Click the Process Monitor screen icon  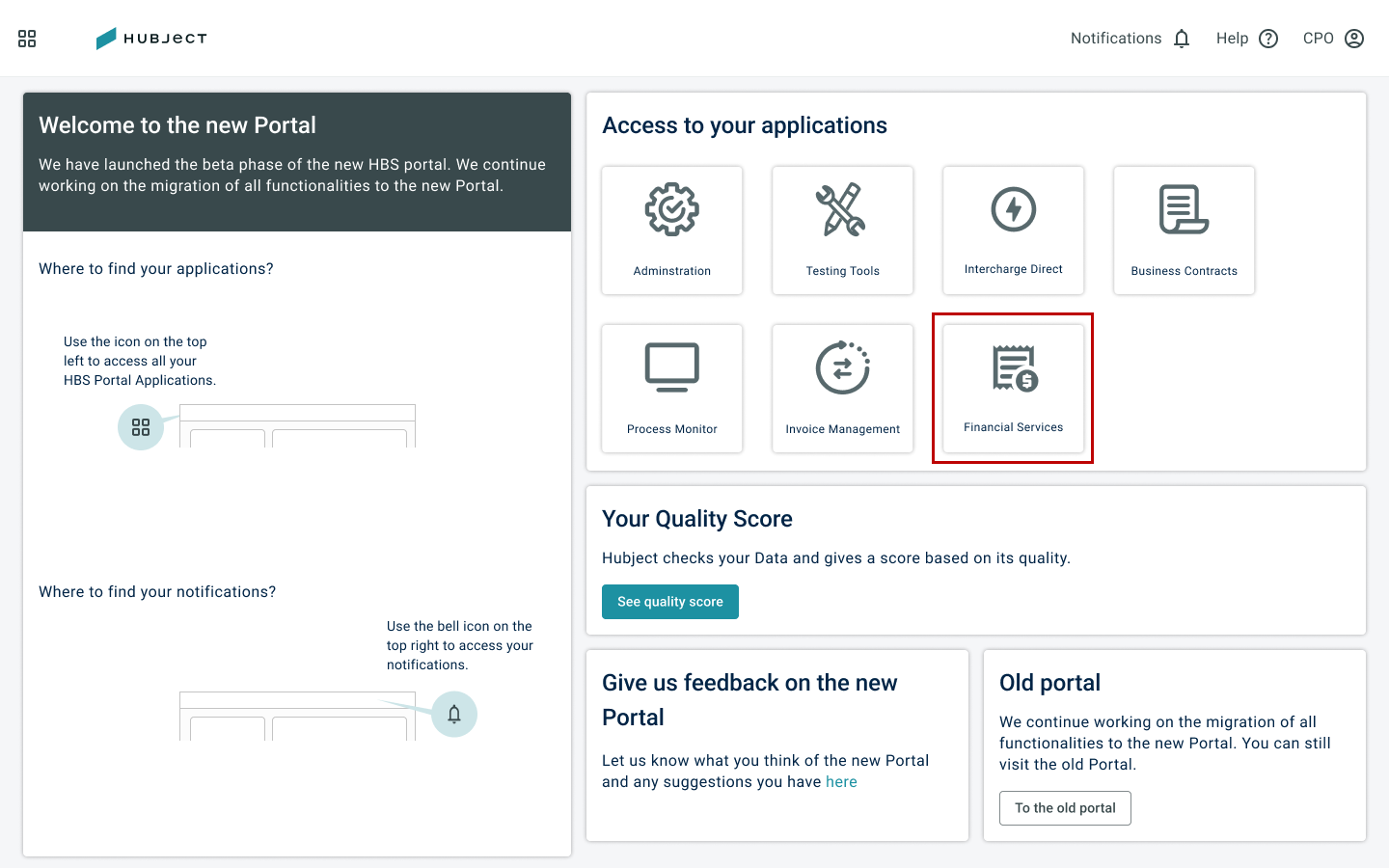[x=672, y=367]
